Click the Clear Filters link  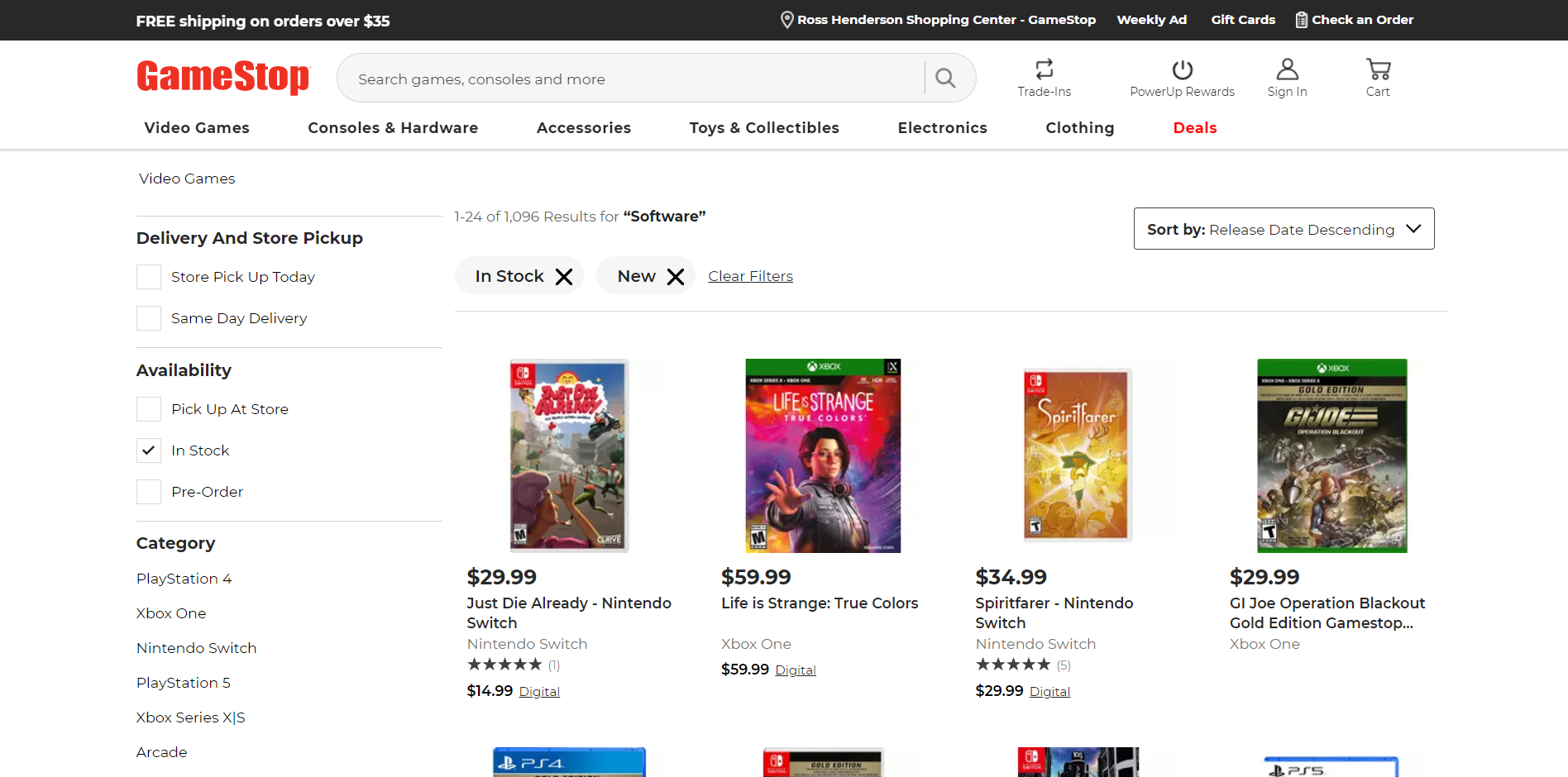[x=750, y=276]
